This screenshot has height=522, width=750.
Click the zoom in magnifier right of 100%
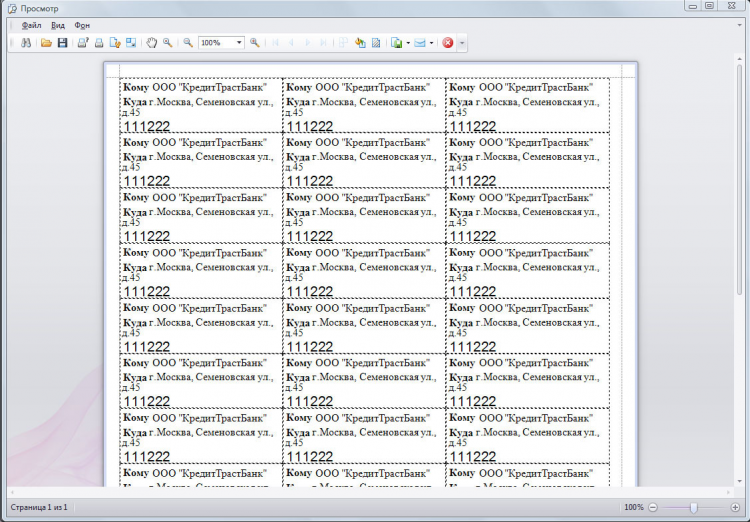[x=255, y=43]
